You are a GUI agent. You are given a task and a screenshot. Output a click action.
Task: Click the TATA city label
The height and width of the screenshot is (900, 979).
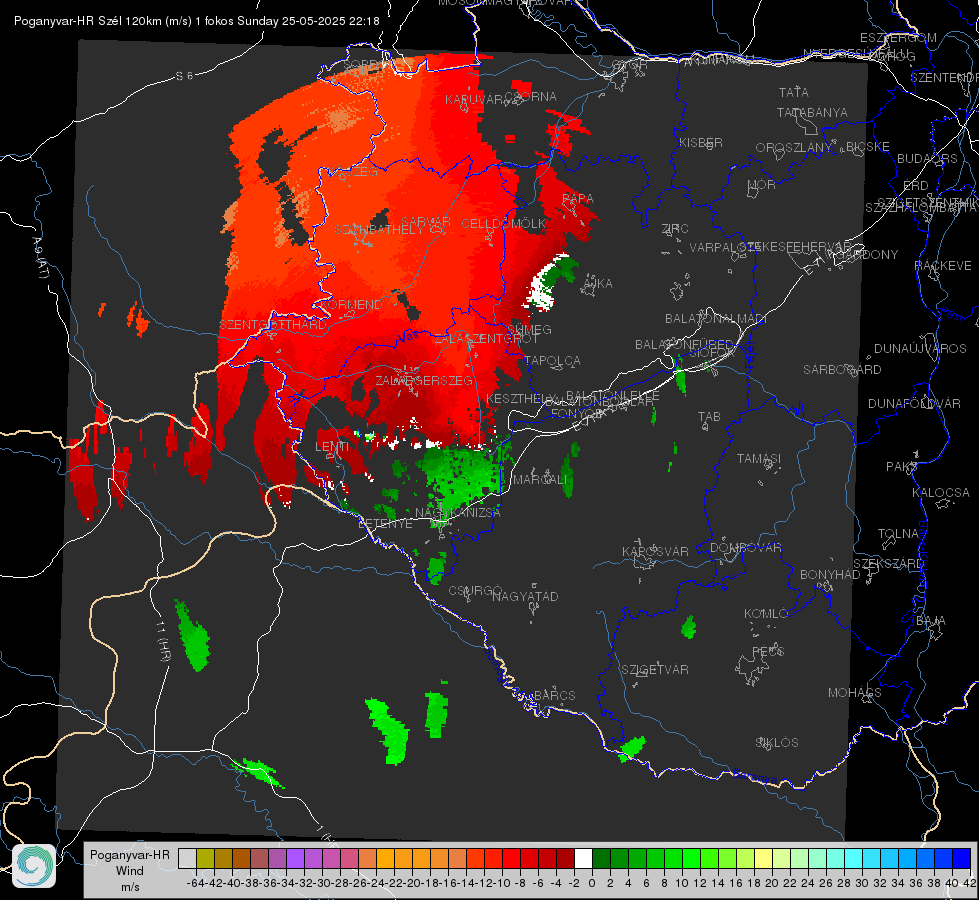(794, 92)
